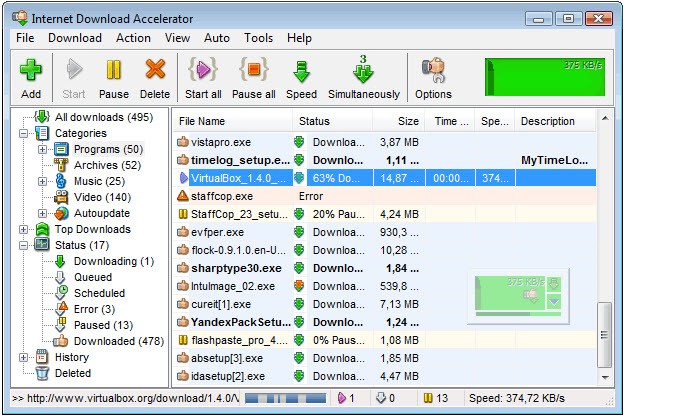Click the status bar segmented progress bar
Screen dimensions: 691x420
point(285,398)
